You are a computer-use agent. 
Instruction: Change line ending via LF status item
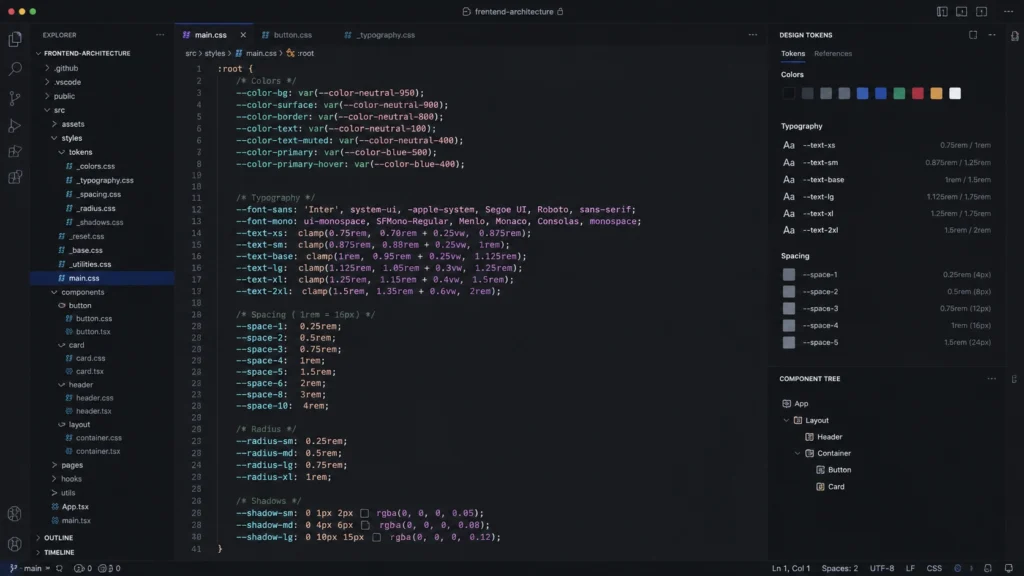click(910, 568)
